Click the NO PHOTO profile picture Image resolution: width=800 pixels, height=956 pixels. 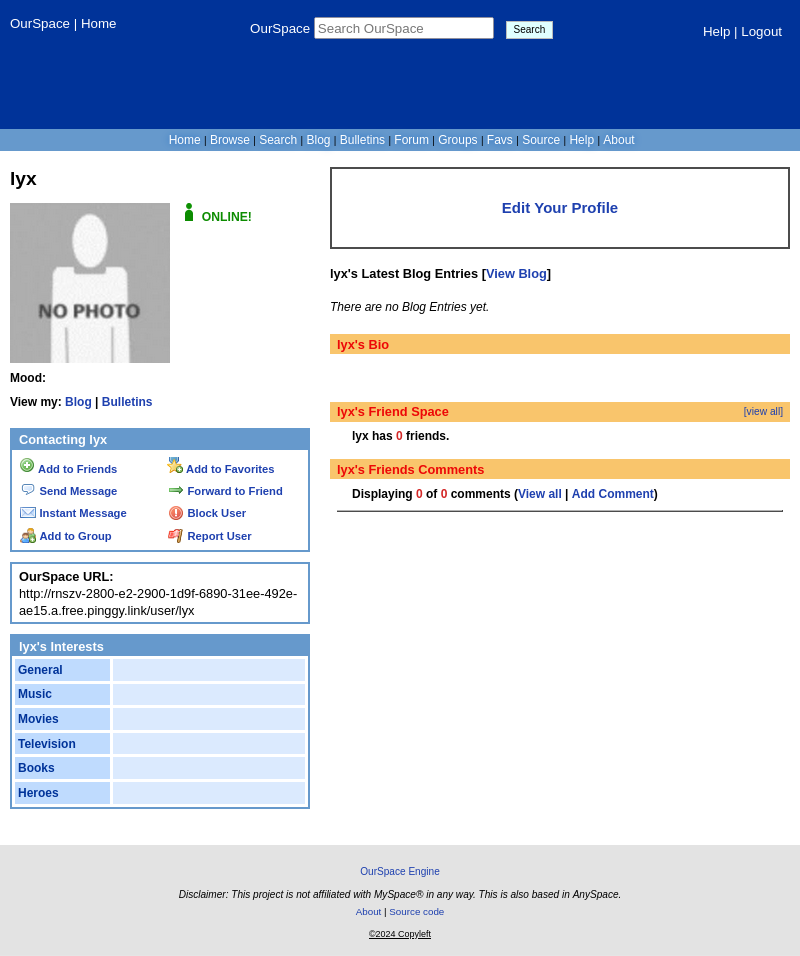click(90, 283)
